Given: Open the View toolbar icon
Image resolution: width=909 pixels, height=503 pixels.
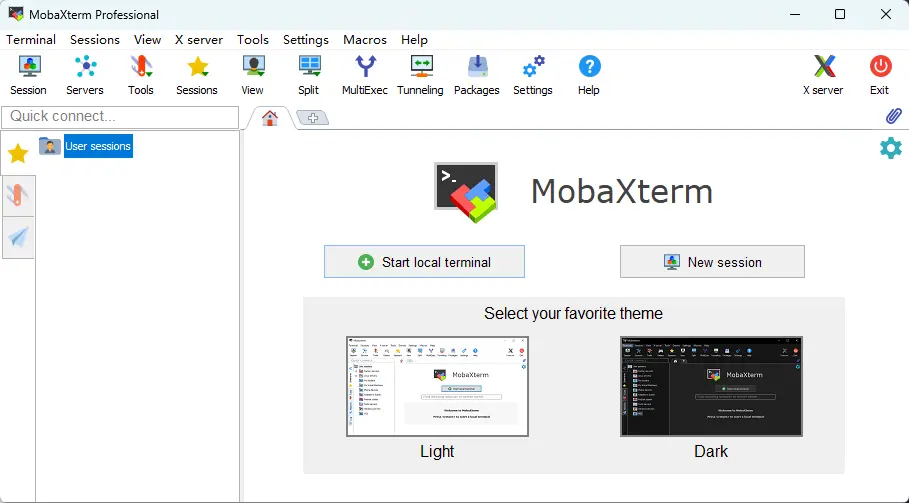Looking at the screenshot, I should coord(253,66).
